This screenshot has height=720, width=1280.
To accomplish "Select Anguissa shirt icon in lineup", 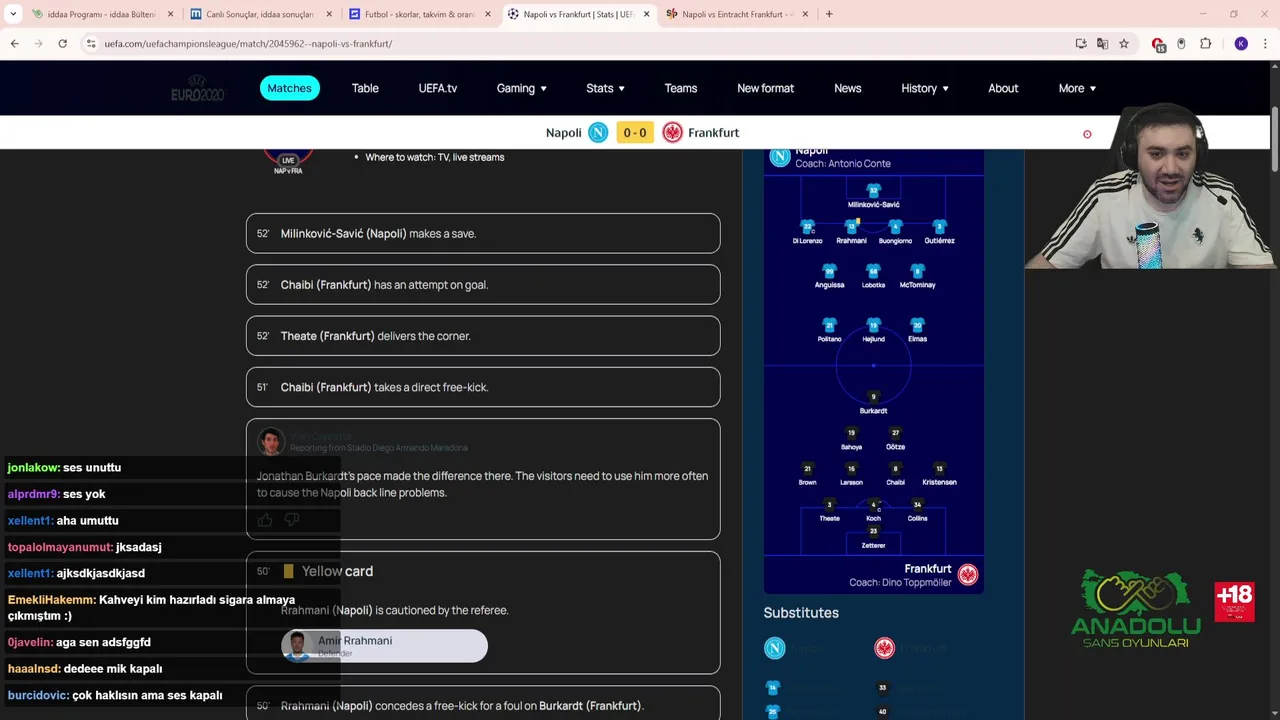I will pos(829,271).
